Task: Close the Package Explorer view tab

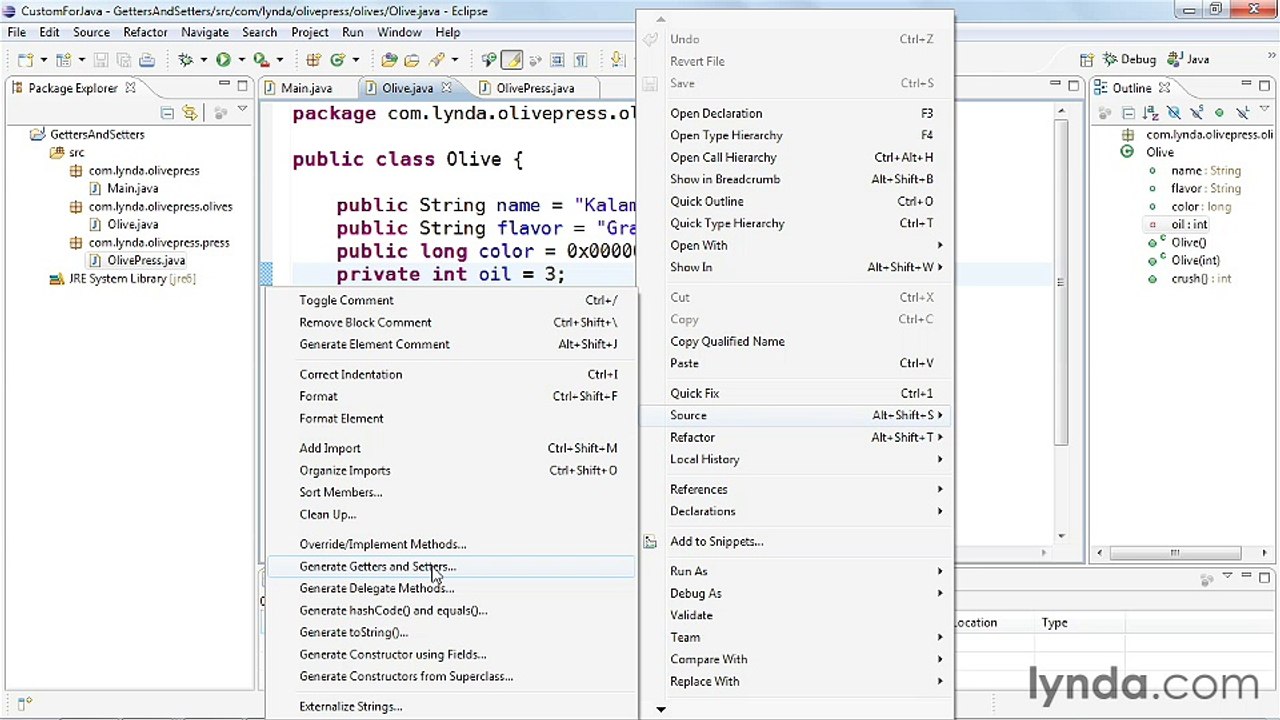Action: coord(130,88)
